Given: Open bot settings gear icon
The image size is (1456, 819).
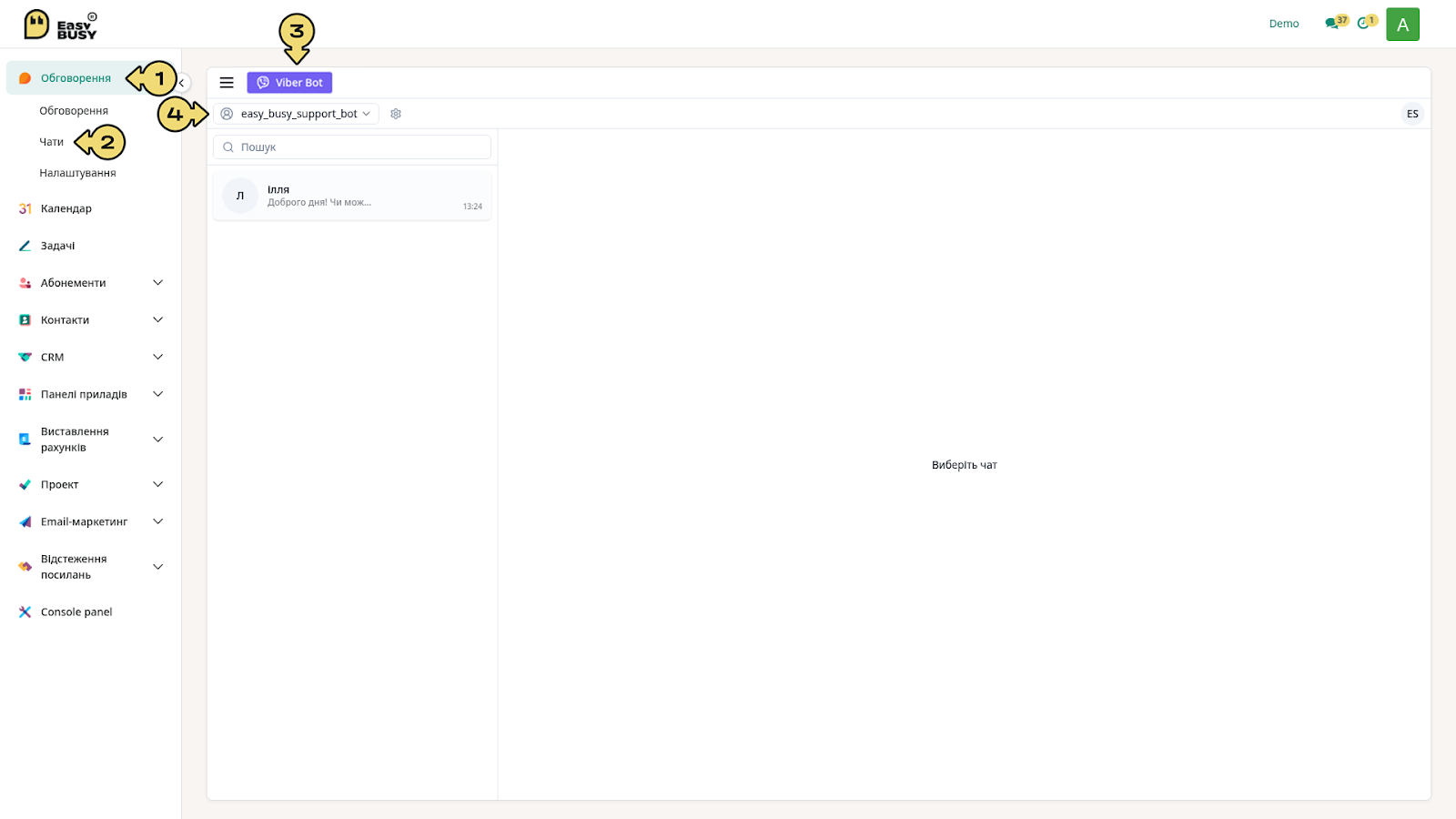Looking at the screenshot, I should point(396,114).
